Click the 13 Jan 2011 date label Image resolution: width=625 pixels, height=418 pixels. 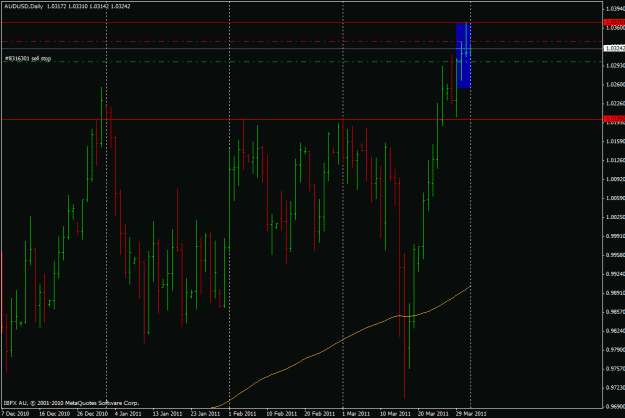pyautogui.click(x=167, y=414)
